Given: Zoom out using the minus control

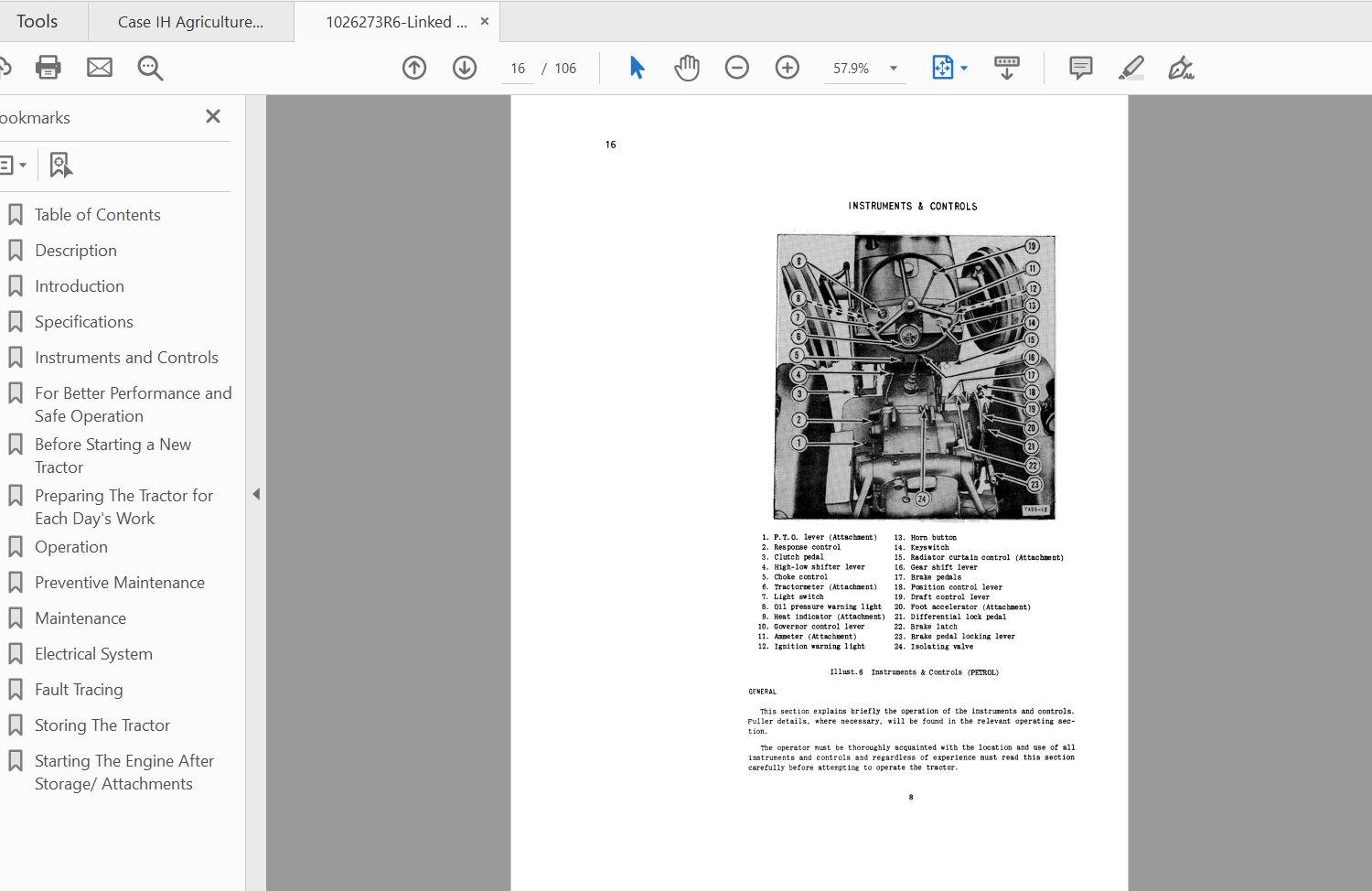Looking at the screenshot, I should click(x=737, y=67).
